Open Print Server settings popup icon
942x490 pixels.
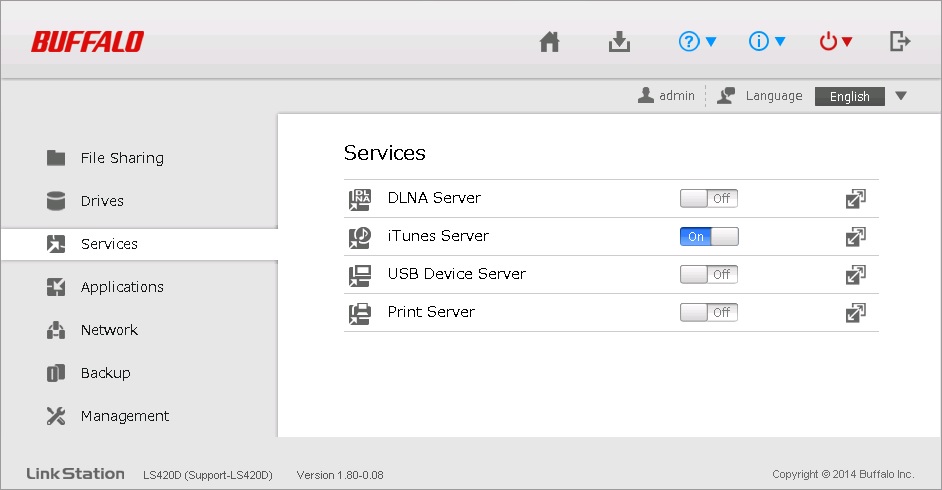[855, 313]
